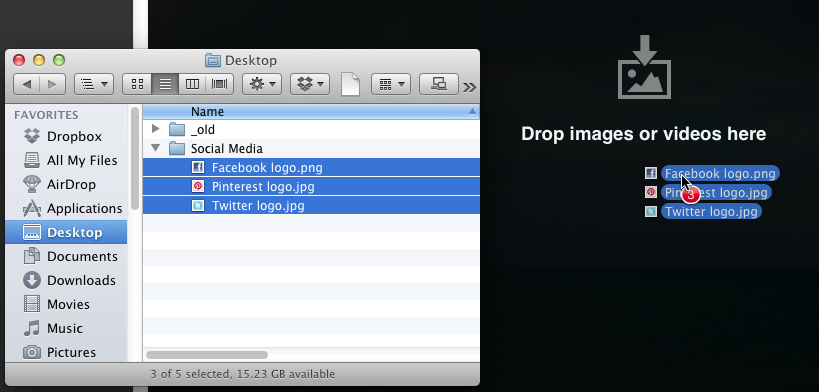Select Facebook logo.png in Finder list
The width and height of the screenshot is (819, 392).
(x=311, y=167)
